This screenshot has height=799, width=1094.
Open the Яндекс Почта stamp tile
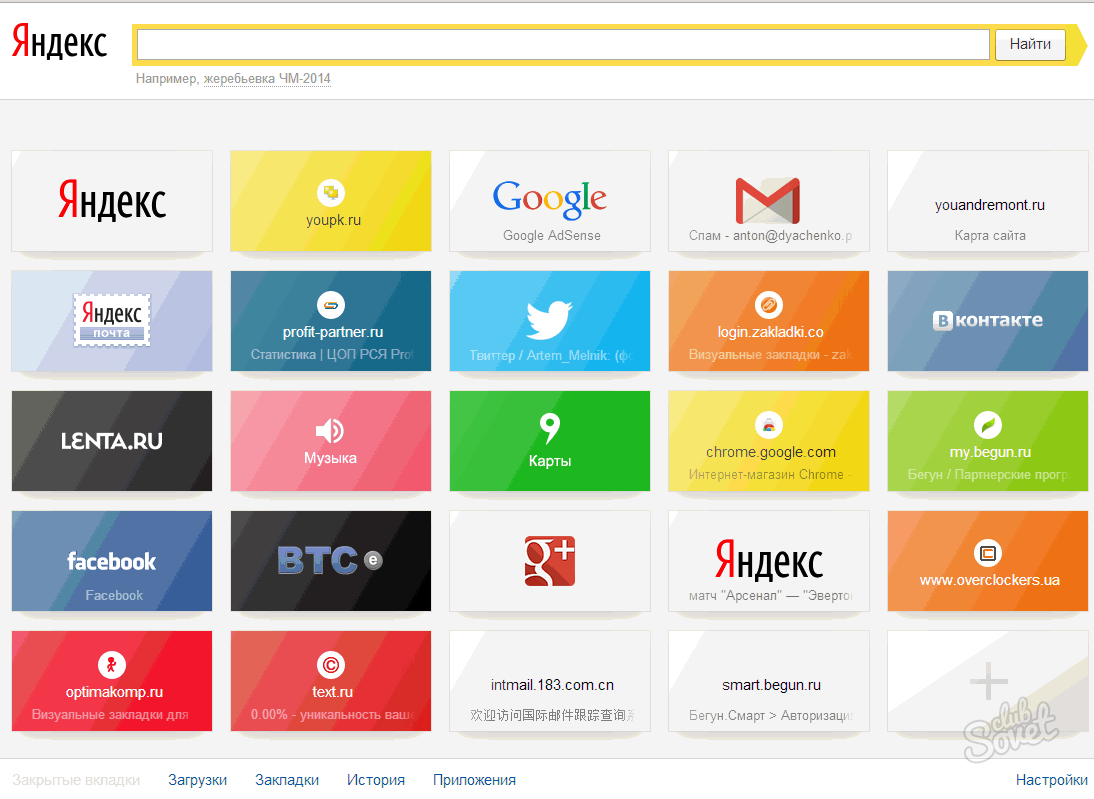pyautogui.click(x=111, y=321)
